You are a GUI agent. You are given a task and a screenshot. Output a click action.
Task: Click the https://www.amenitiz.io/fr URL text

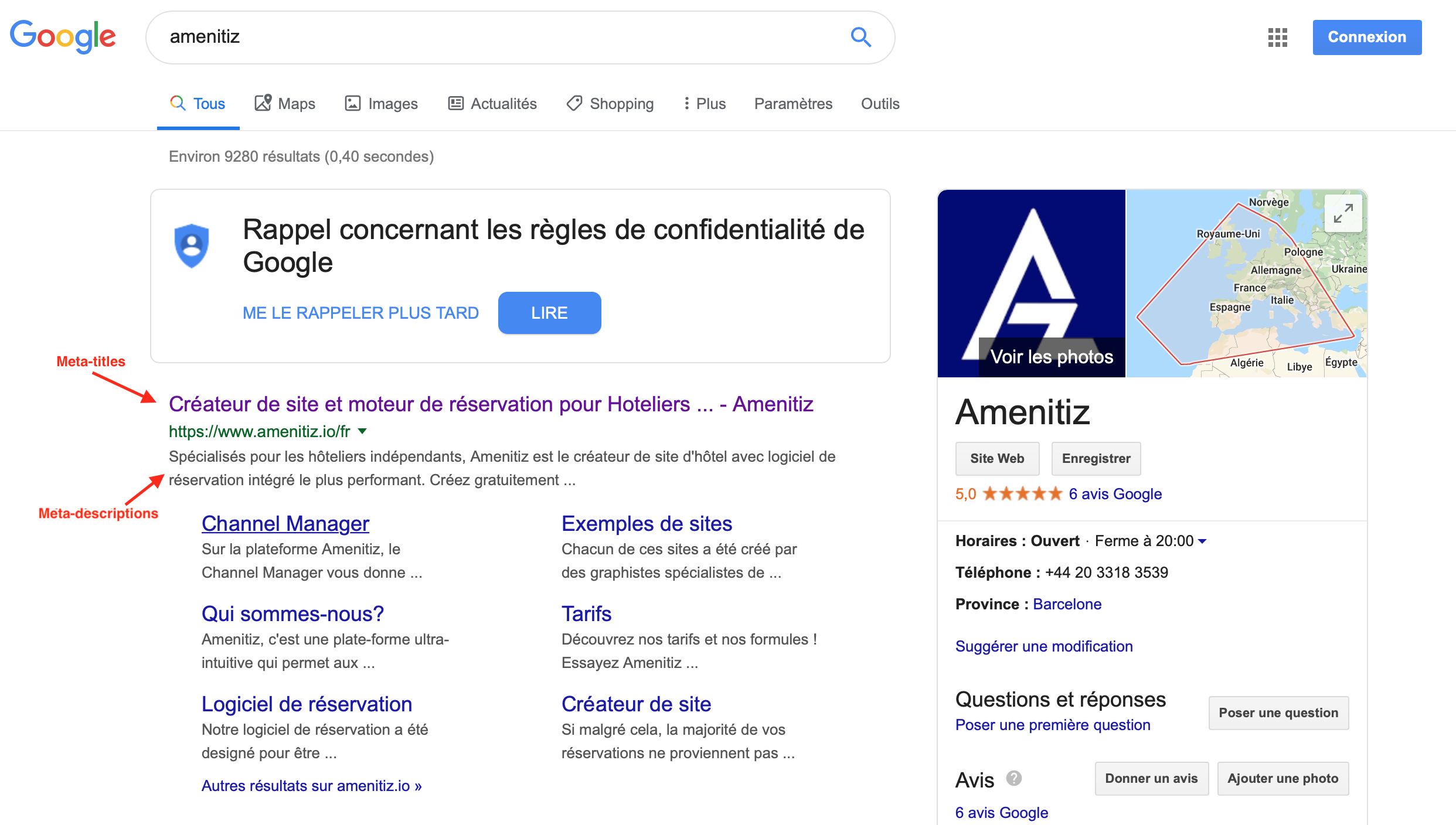click(259, 431)
